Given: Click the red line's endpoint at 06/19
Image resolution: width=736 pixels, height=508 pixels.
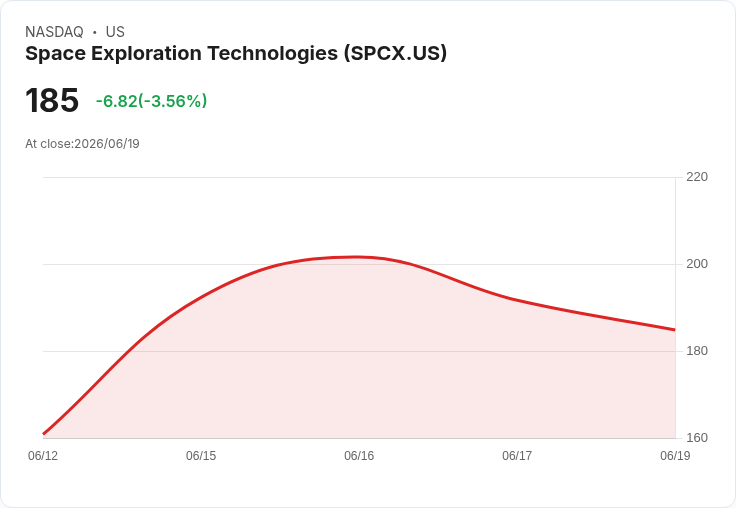Looking at the screenshot, I should coord(675,330).
